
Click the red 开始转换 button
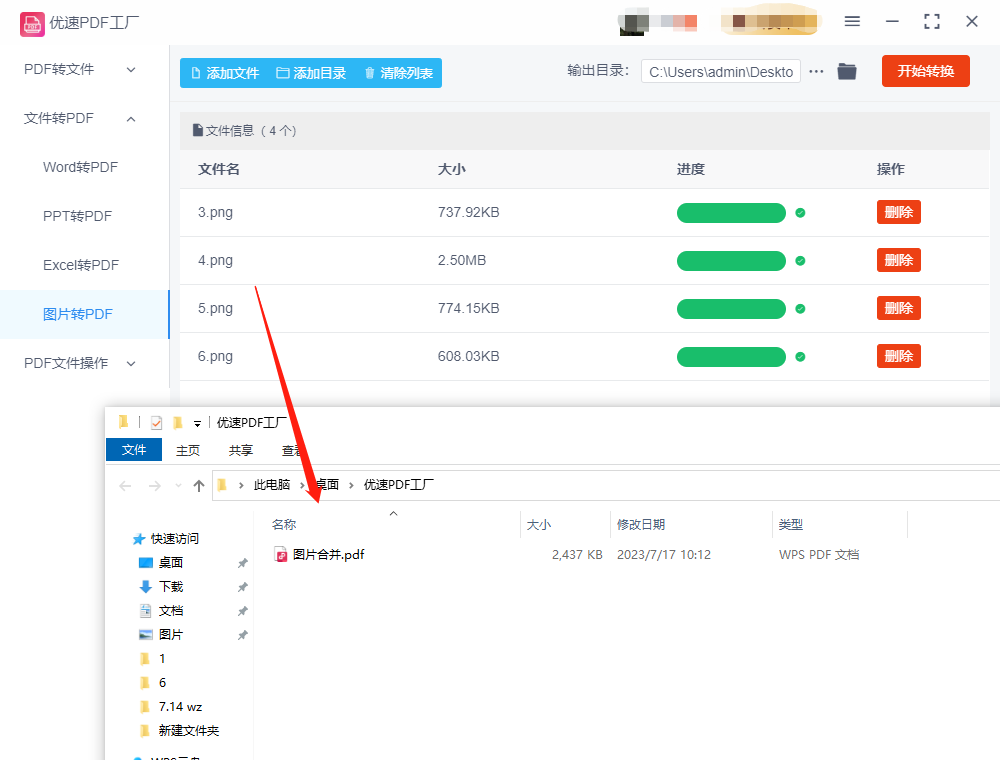coord(925,71)
